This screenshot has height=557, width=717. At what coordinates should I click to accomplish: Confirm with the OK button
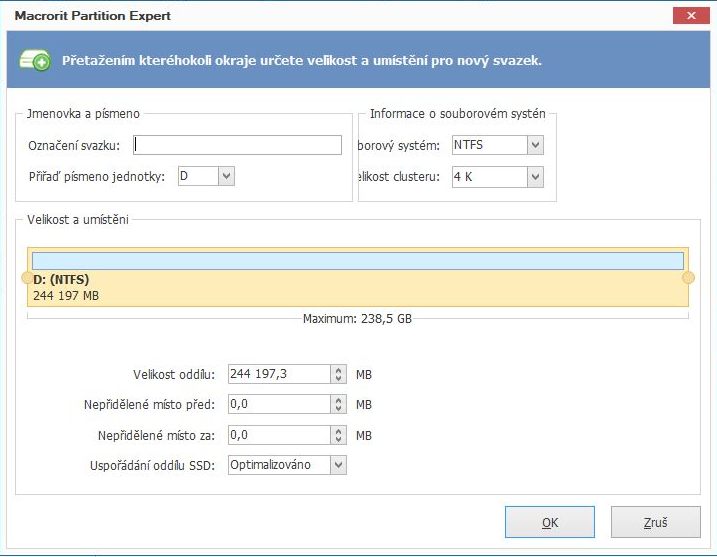pos(549,522)
